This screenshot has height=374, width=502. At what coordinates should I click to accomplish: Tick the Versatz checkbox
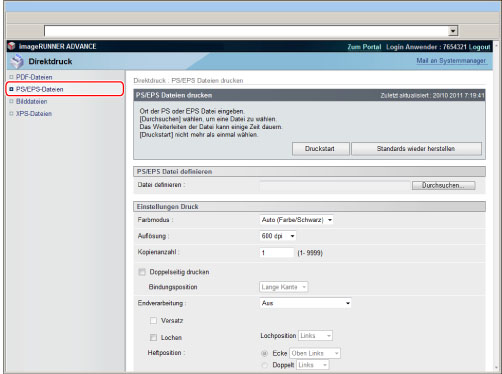pos(153,320)
